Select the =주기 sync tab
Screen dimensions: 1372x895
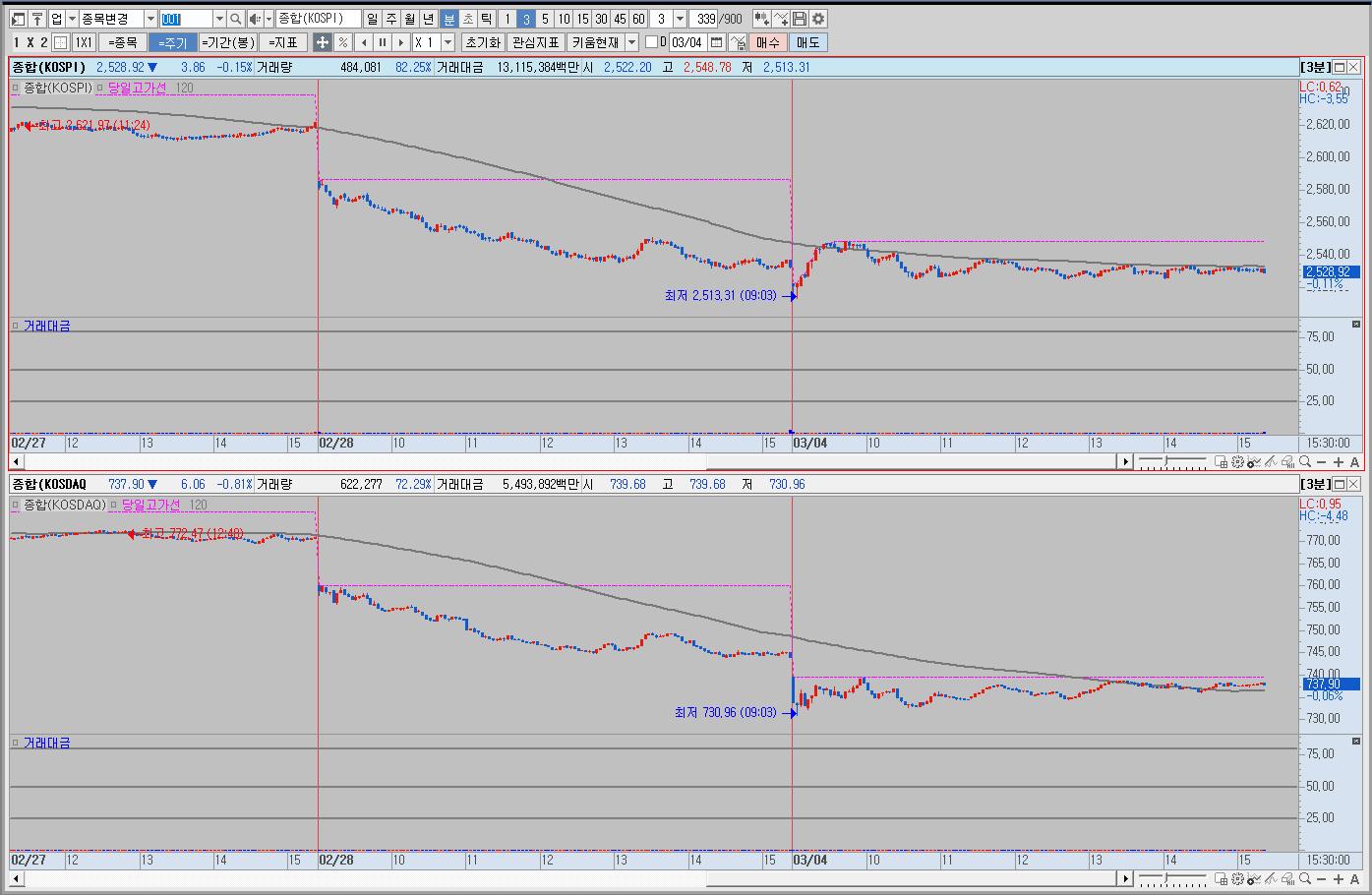(172, 42)
